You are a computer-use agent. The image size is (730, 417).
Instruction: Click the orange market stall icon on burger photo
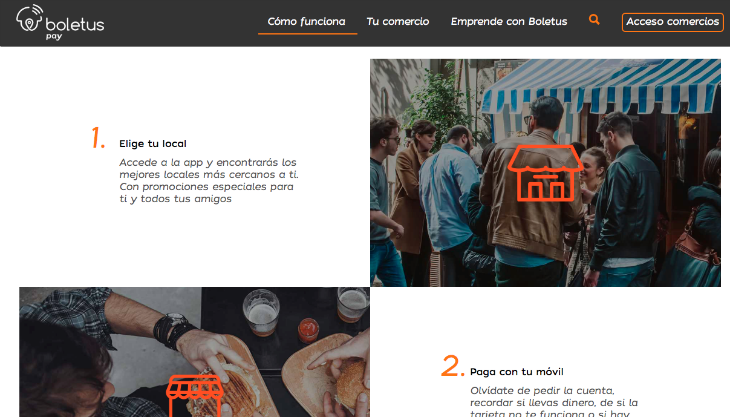tap(195, 396)
